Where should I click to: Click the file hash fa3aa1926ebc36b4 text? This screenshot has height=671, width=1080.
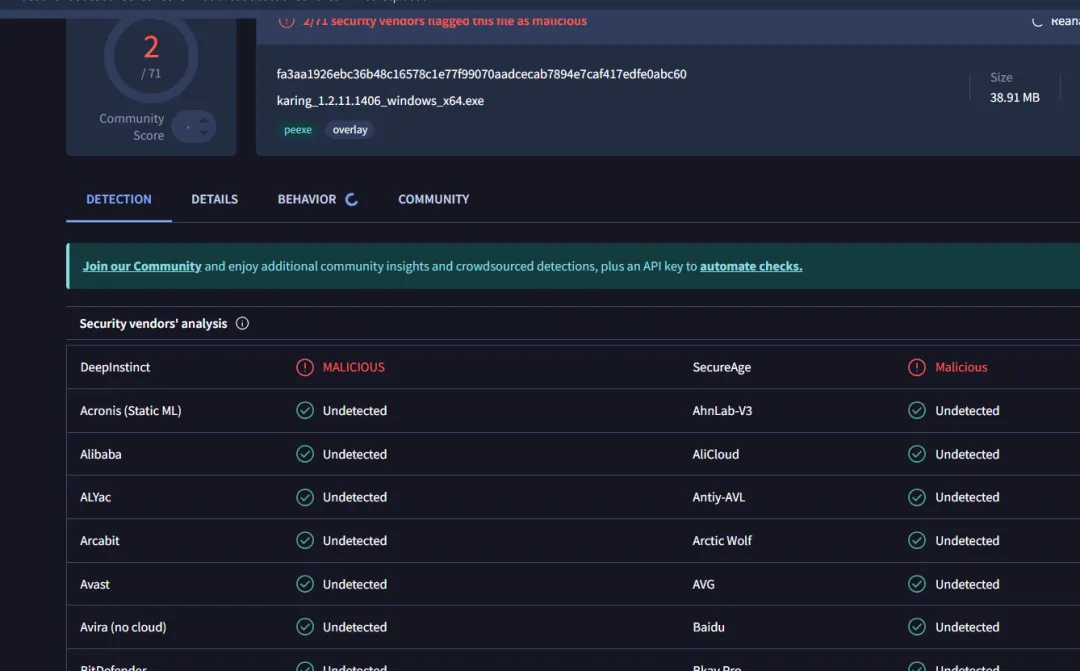(x=481, y=74)
